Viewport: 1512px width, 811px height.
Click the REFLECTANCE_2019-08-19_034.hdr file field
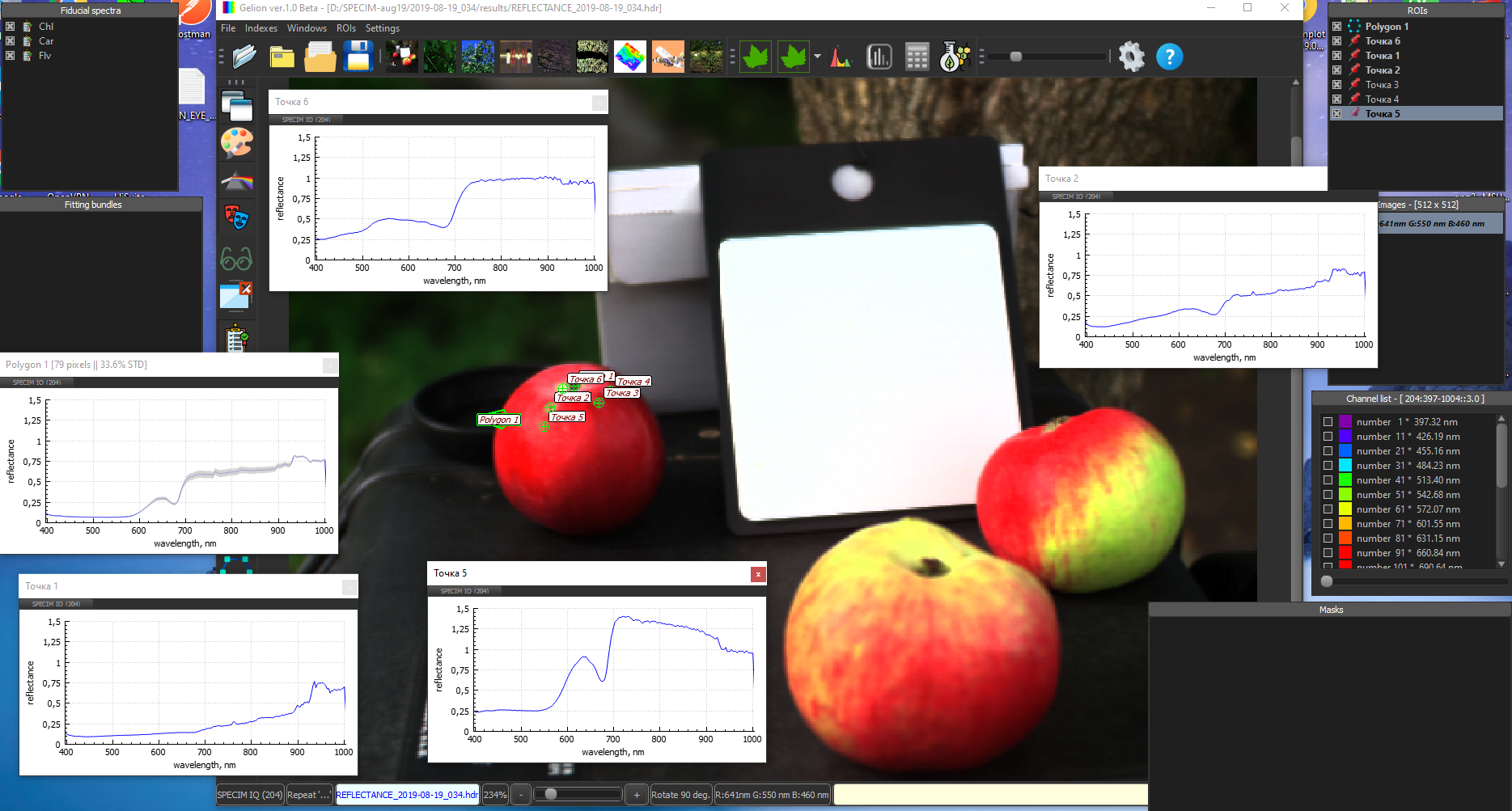407,795
